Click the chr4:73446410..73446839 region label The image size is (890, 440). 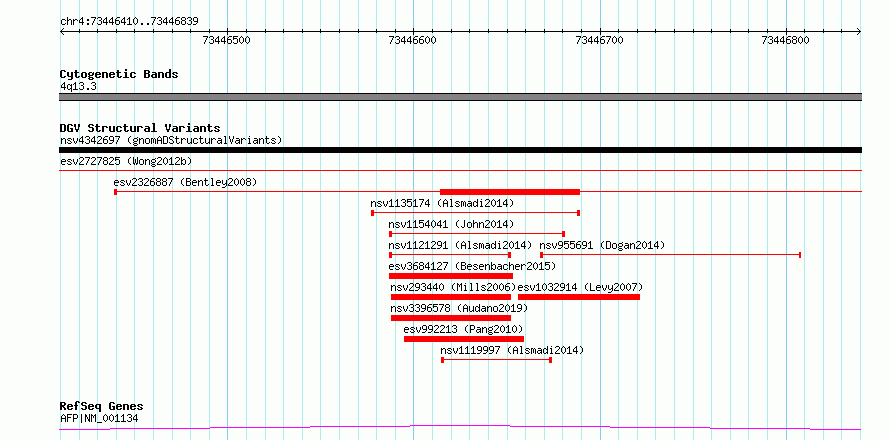(x=129, y=22)
